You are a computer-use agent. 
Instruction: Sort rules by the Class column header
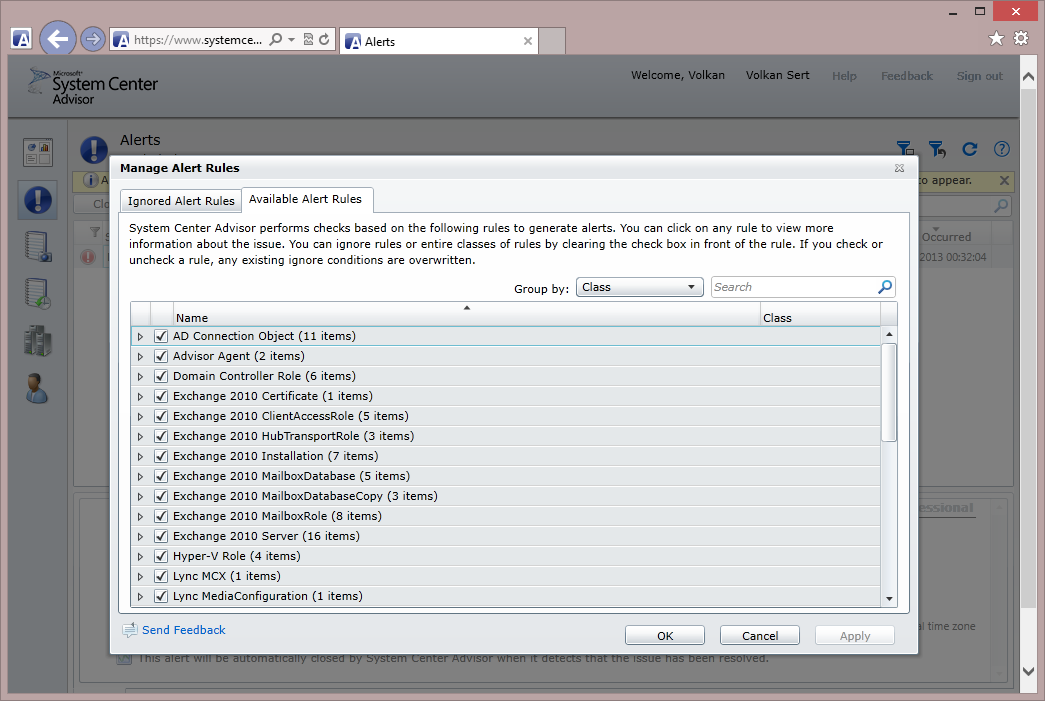(x=820, y=315)
